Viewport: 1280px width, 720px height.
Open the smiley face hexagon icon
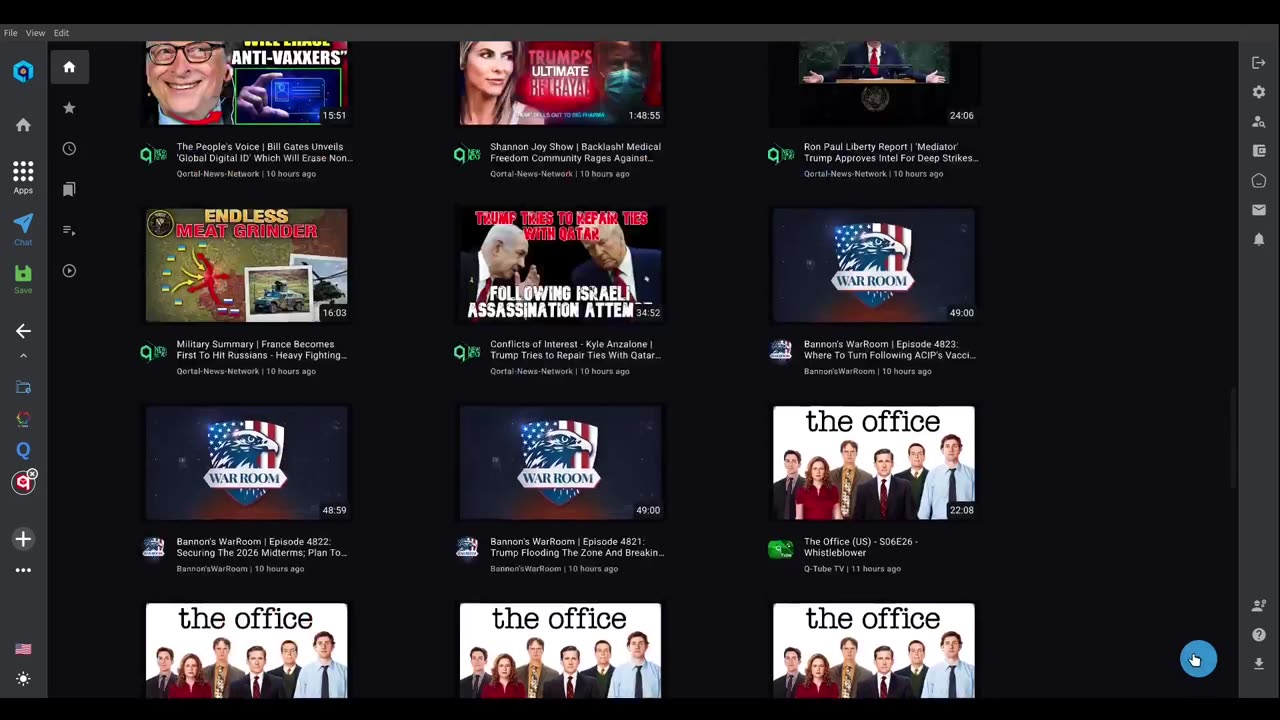click(x=1259, y=181)
